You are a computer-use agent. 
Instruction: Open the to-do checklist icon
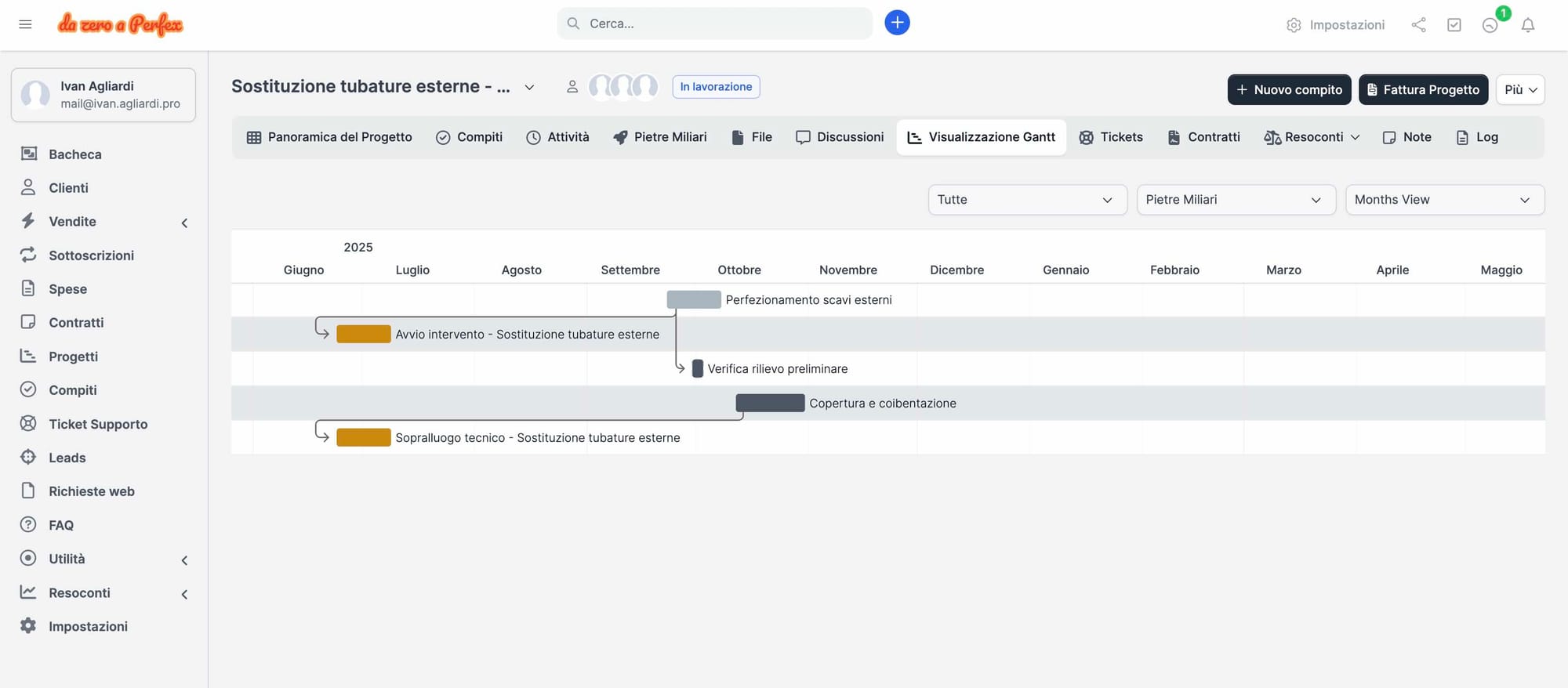point(1454,25)
